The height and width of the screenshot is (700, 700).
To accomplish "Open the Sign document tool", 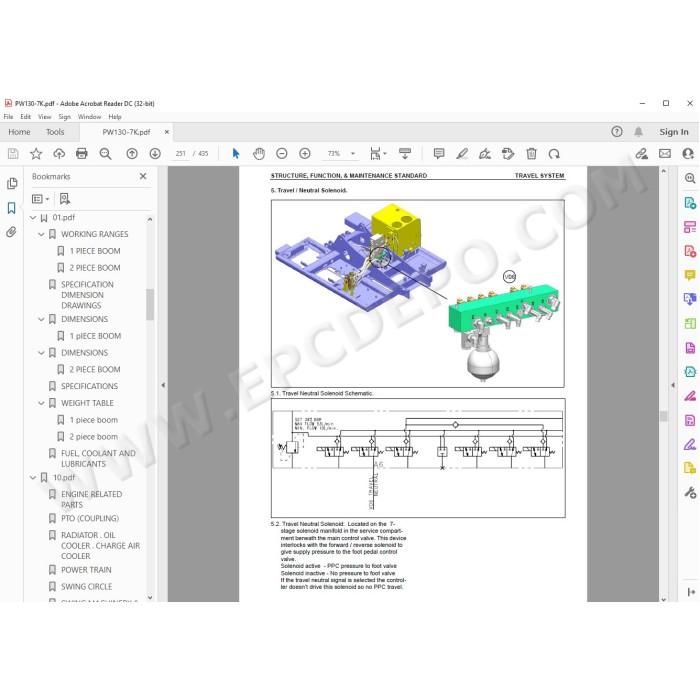I will [485, 154].
